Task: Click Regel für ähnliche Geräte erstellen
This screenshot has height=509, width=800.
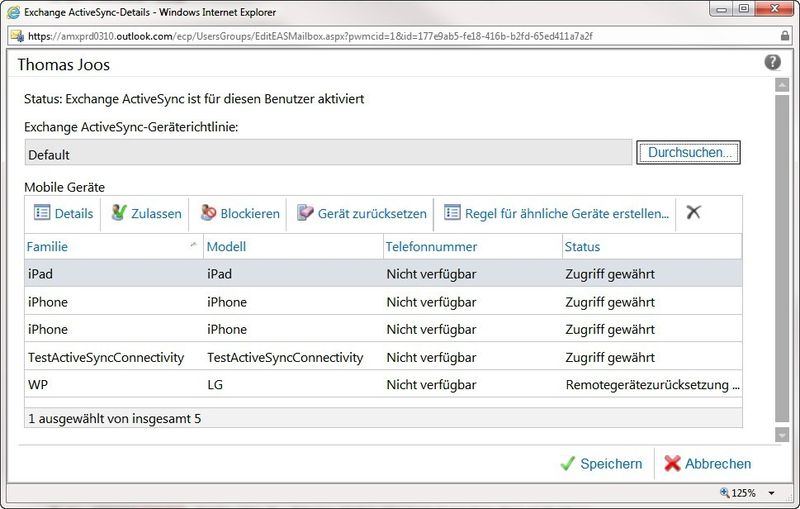Action: click(556, 213)
